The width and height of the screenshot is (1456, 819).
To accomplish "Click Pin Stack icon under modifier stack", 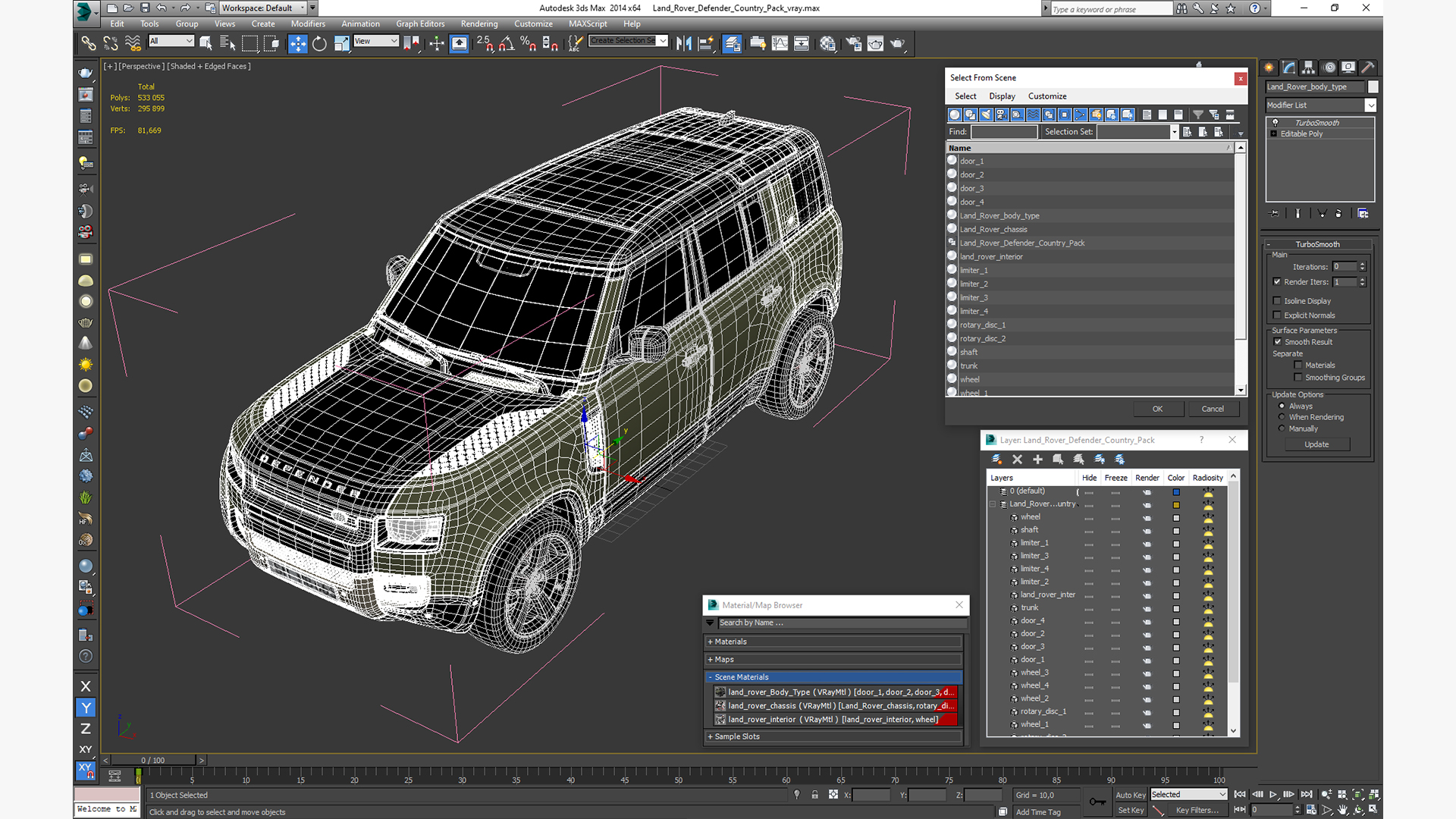I will click(x=1275, y=214).
